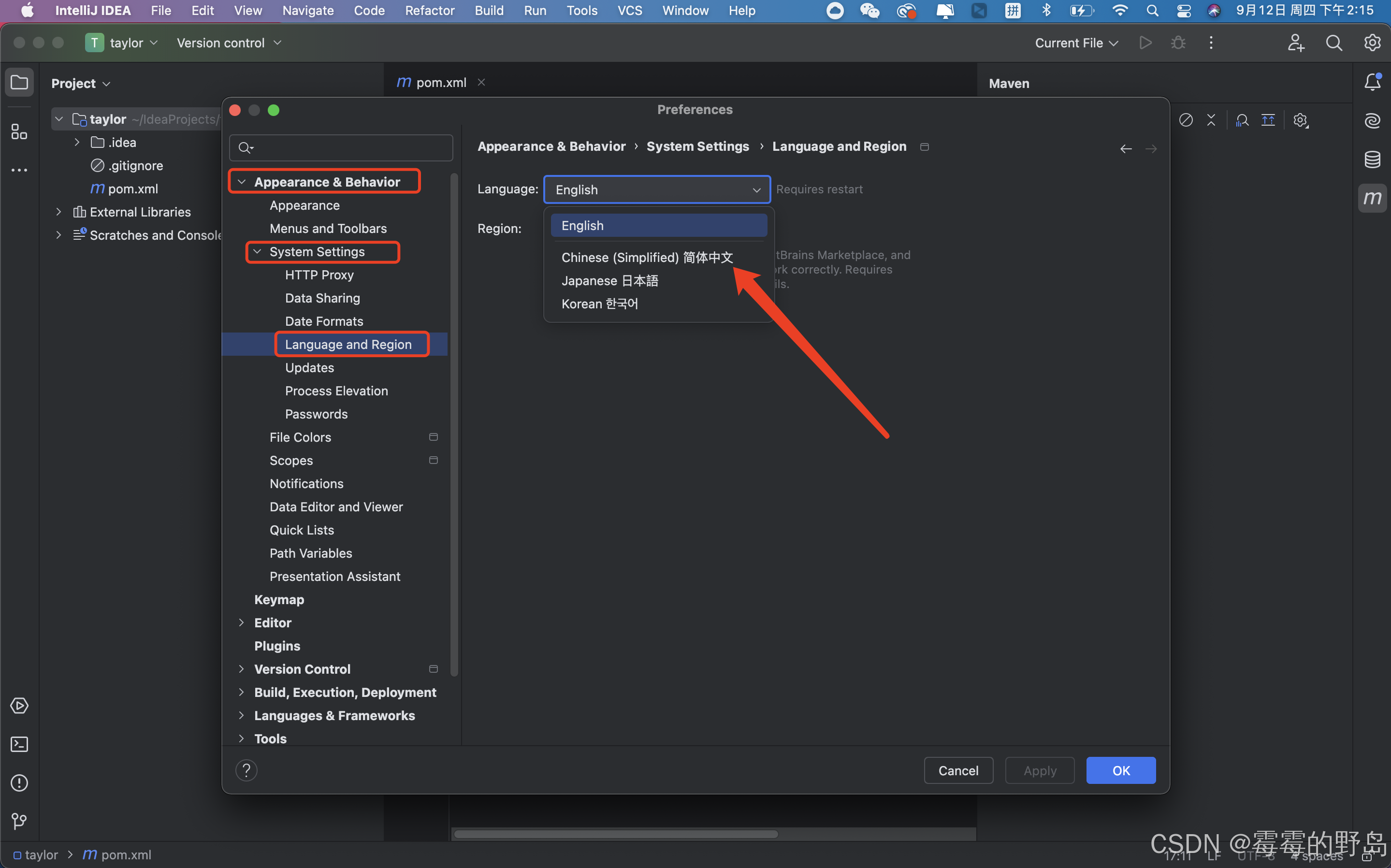Open the Current File run configuration dropdown

pyautogui.click(x=1076, y=43)
